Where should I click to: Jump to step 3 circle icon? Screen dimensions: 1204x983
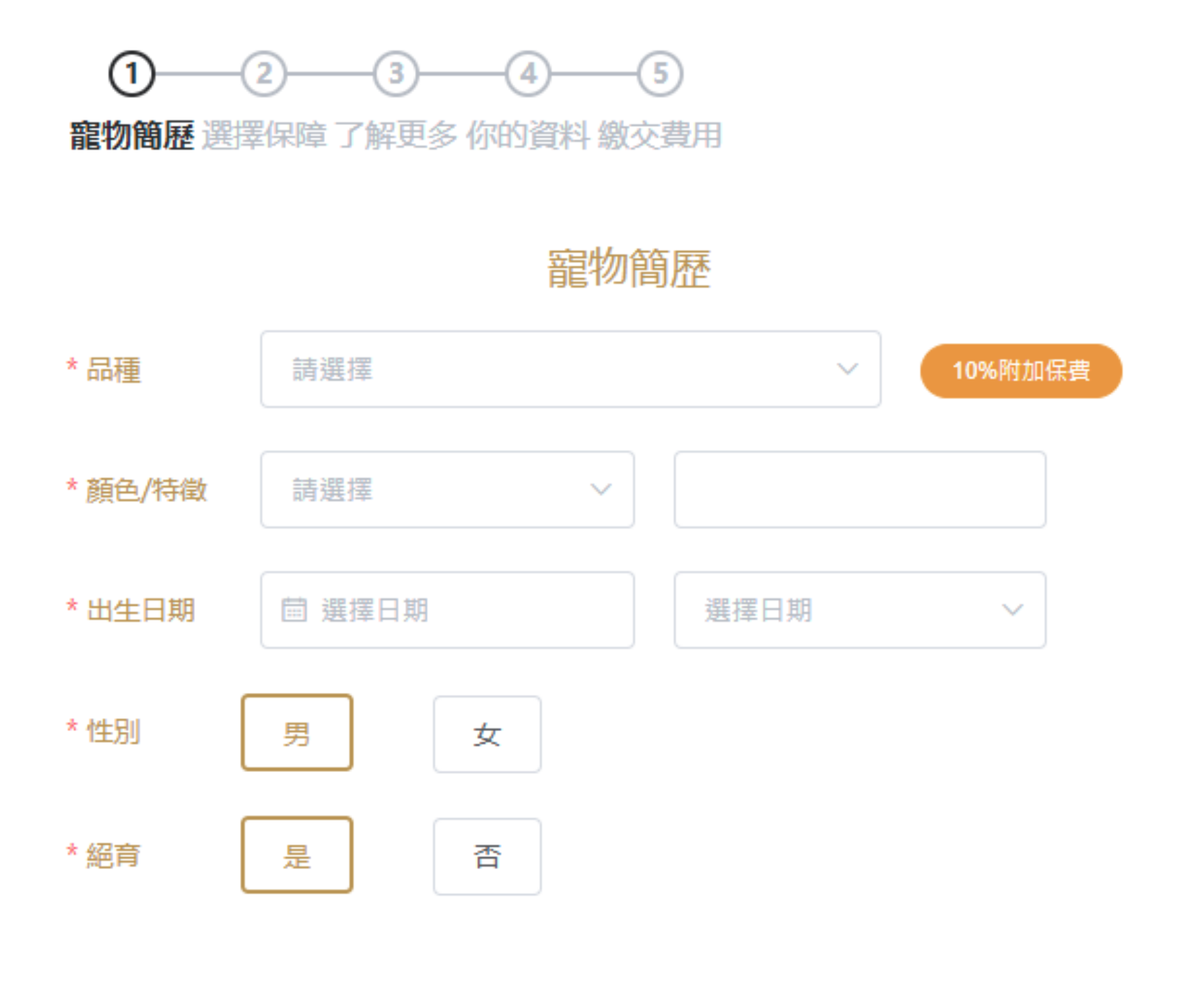(x=396, y=74)
